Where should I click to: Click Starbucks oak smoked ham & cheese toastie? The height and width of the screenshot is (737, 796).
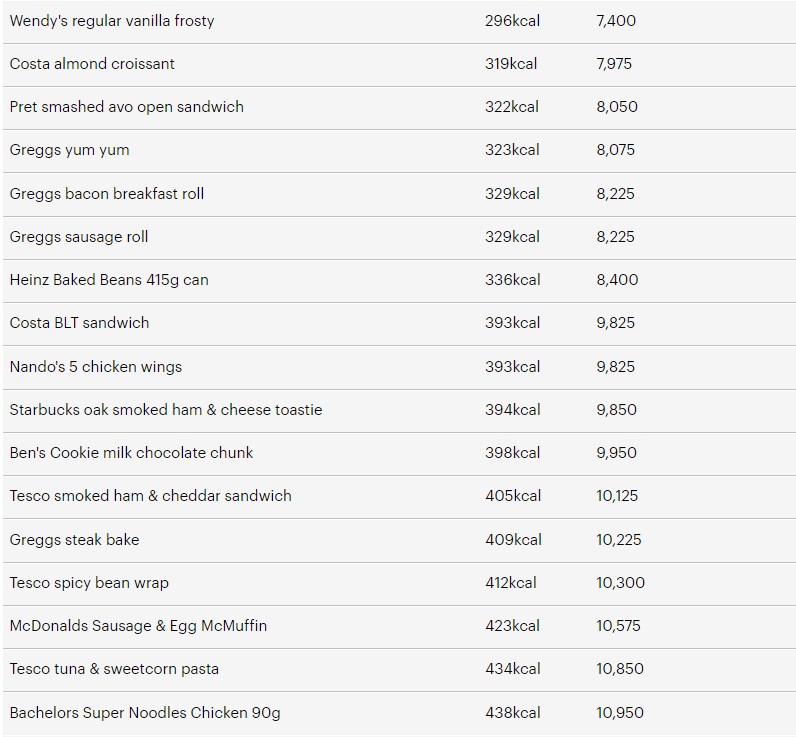coord(166,410)
